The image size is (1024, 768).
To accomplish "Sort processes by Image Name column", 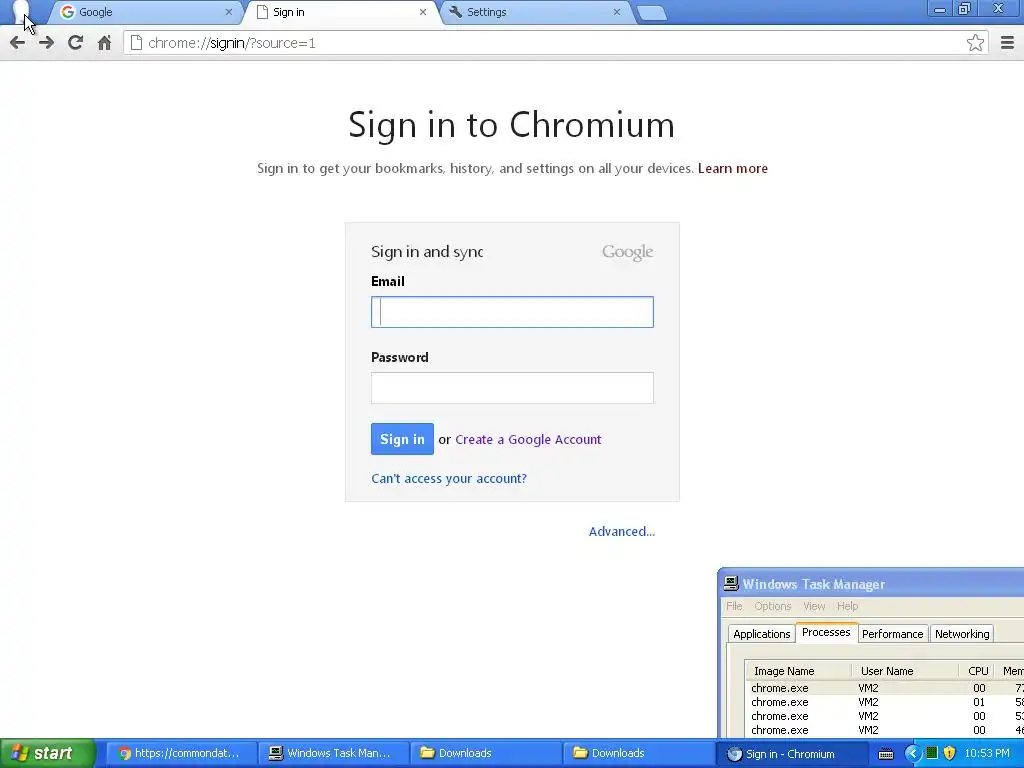I will point(799,671).
